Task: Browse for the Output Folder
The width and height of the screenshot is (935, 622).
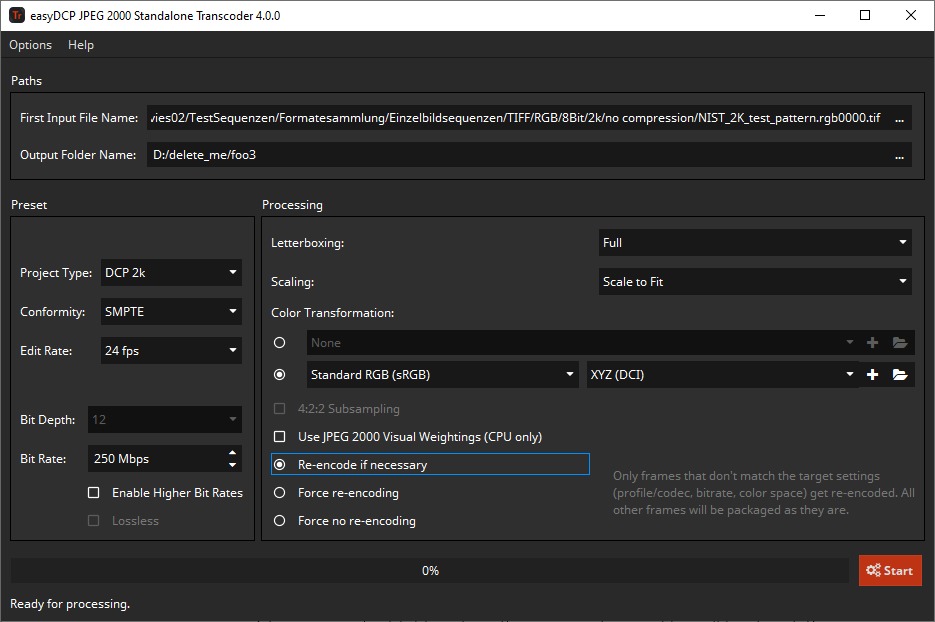Action: click(x=899, y=155)
